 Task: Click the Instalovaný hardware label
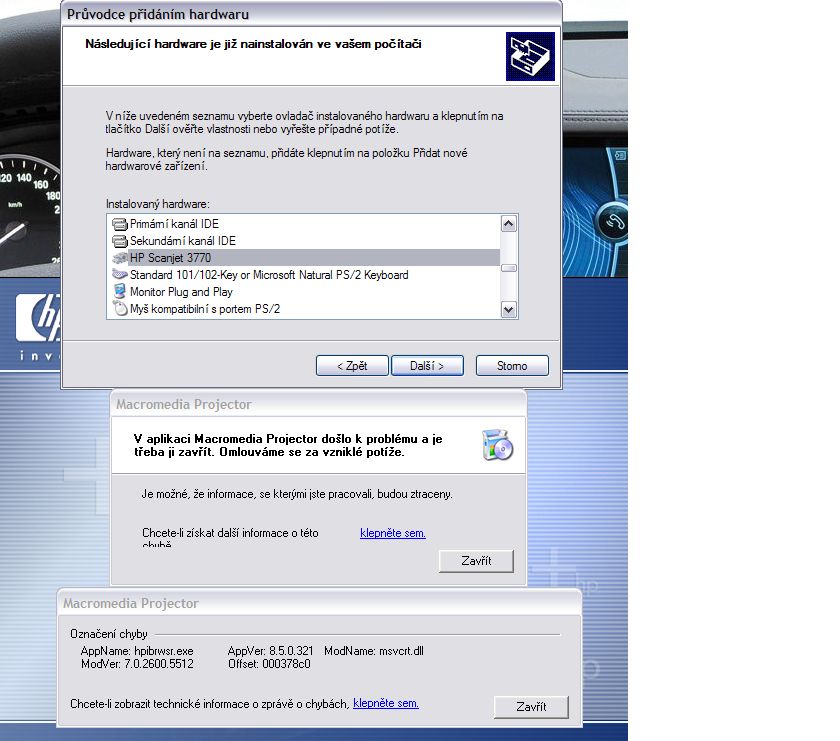[x=158, y=204]
